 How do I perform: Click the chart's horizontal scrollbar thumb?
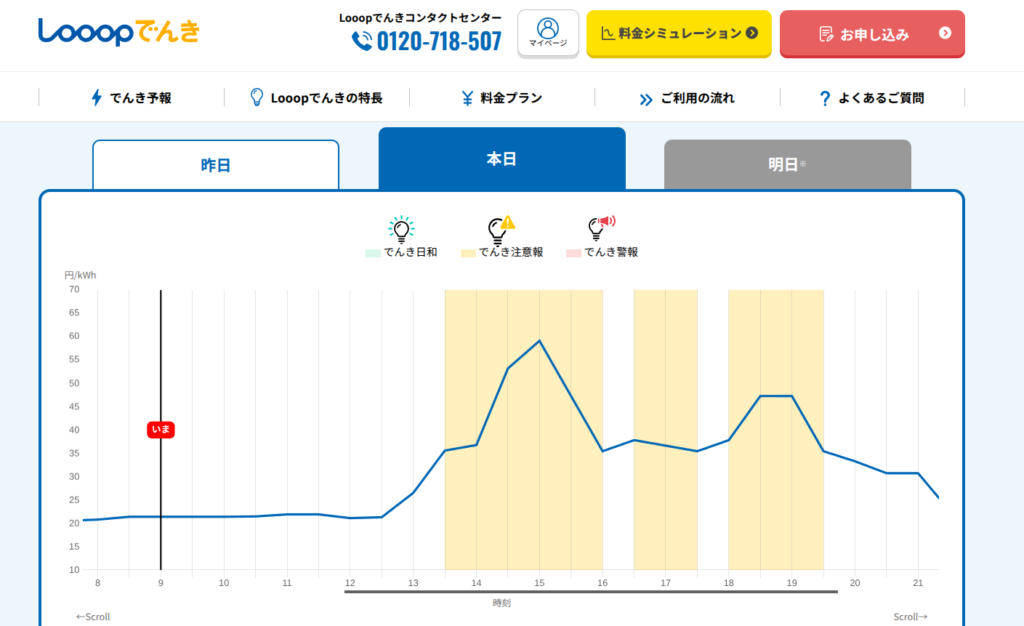click(x=591, y=592)
